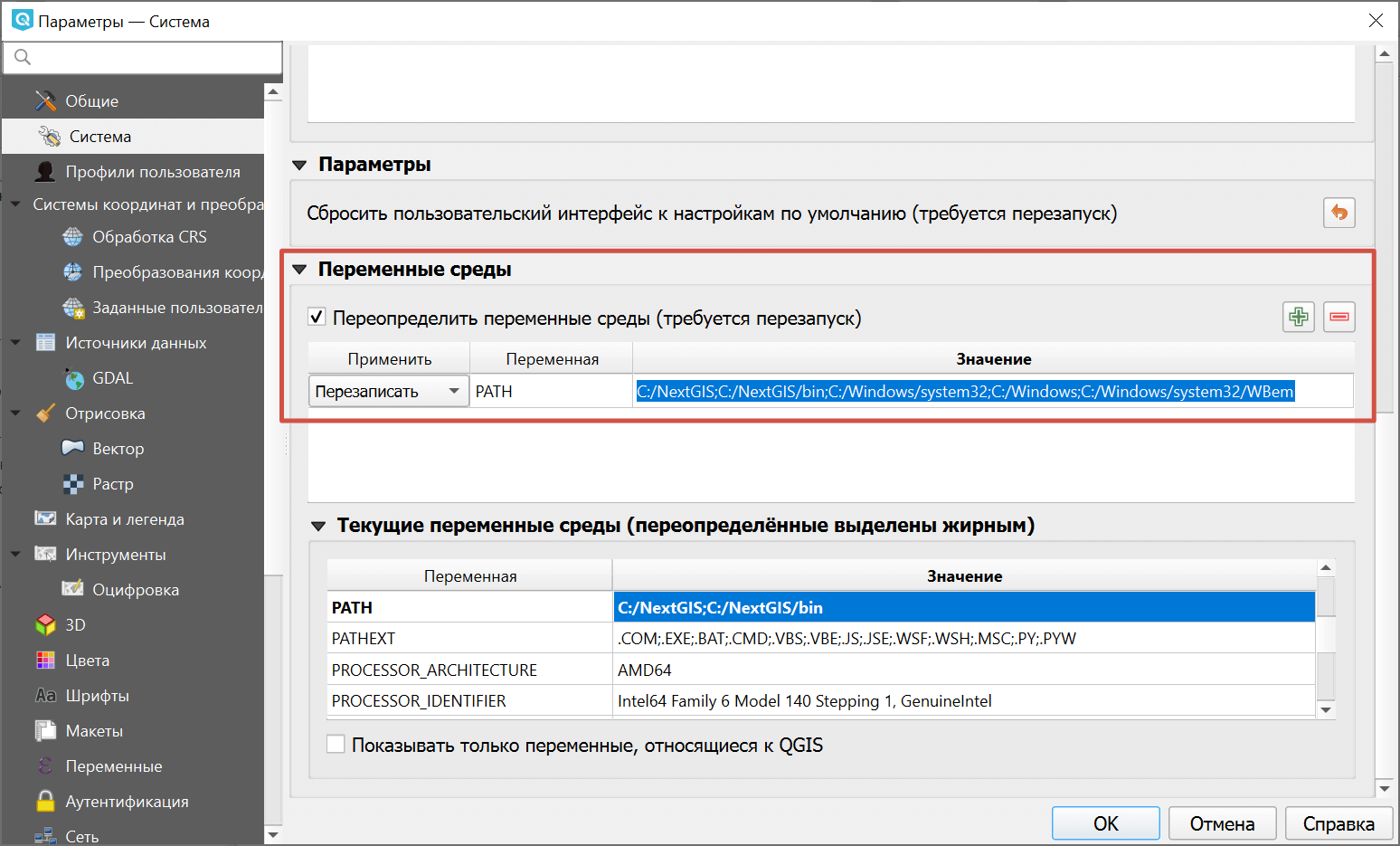Click the 3D settings cube icon
This screenshot has width=1400, height=846.
point(45,624)
